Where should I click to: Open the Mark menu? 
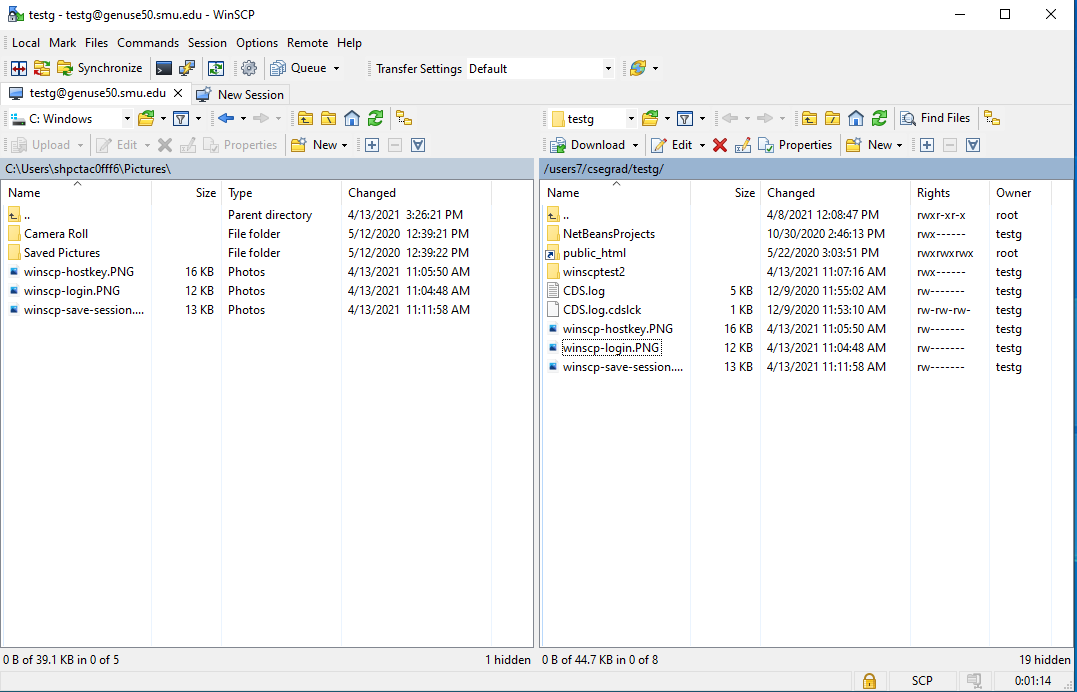point(63,43)
